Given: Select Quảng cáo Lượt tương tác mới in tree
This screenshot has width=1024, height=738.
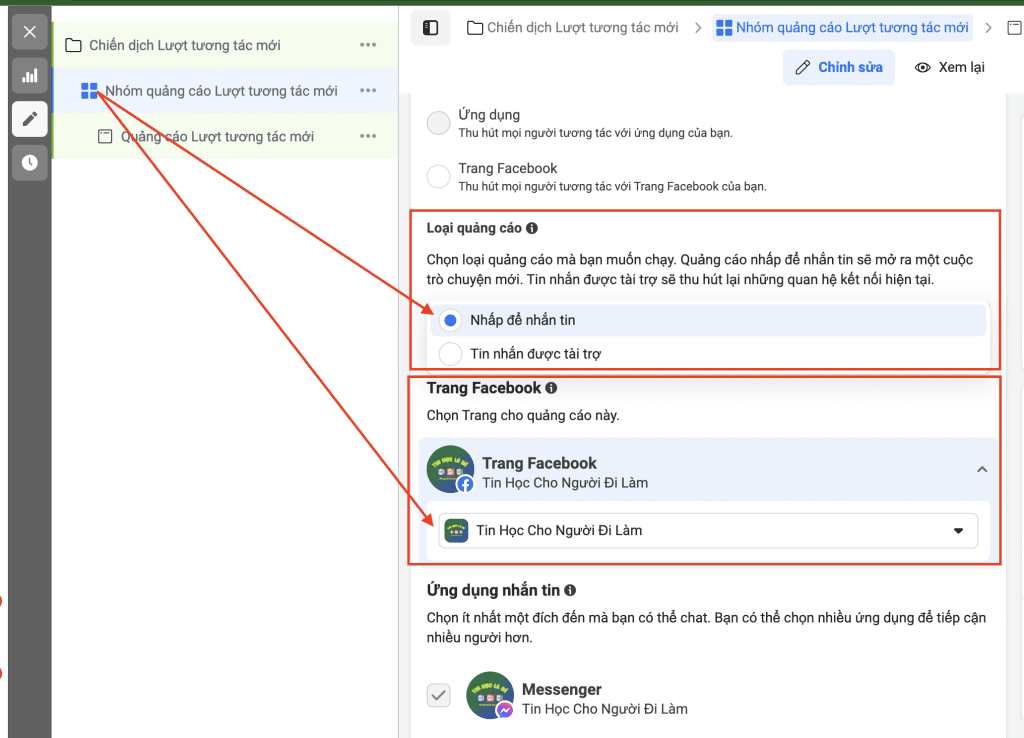Looking at the screenshot, I should click(x=225, y=136).
